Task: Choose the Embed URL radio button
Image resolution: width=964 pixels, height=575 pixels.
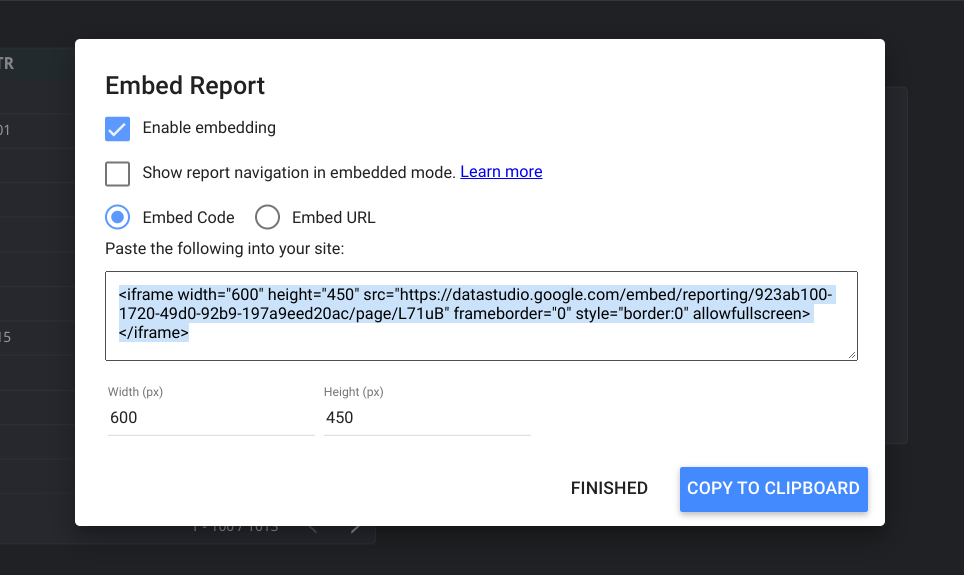Action: (x=267, y=217)
